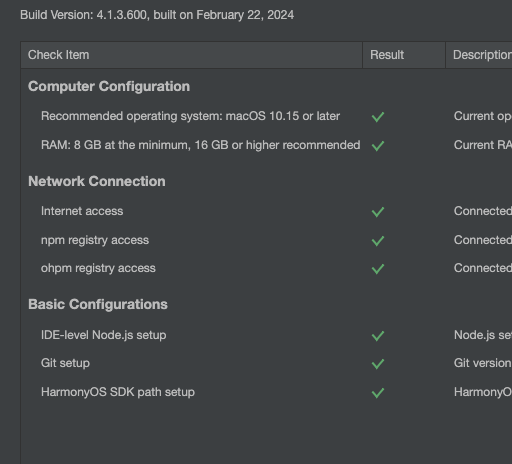Screen dimensions: 512x464
Task: Select the npm registry access row
Action: (x=266, y=240)
